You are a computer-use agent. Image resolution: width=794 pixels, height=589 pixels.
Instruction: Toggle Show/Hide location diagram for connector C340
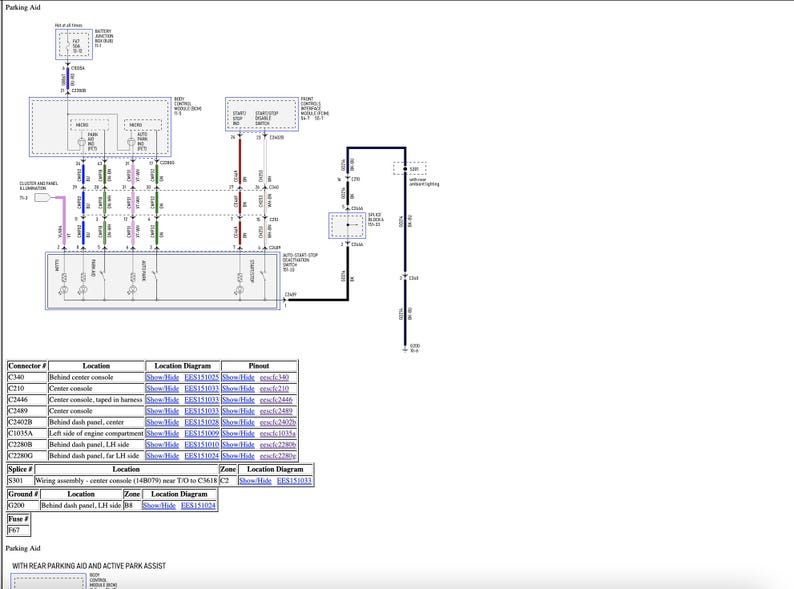[x=162, y=378]
